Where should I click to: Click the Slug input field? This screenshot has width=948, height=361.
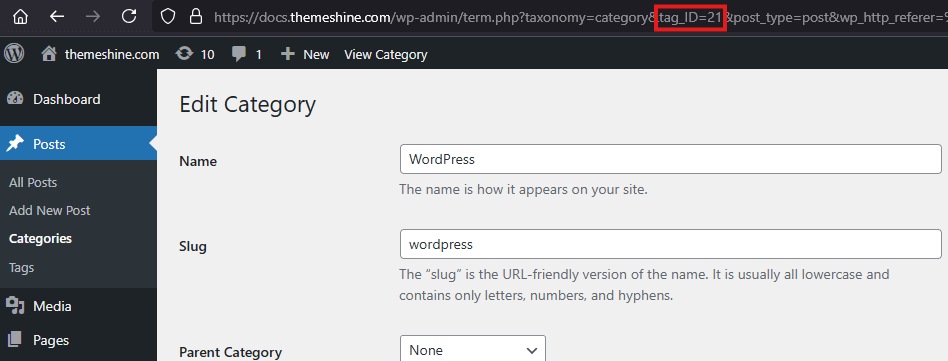coord(670,244)
